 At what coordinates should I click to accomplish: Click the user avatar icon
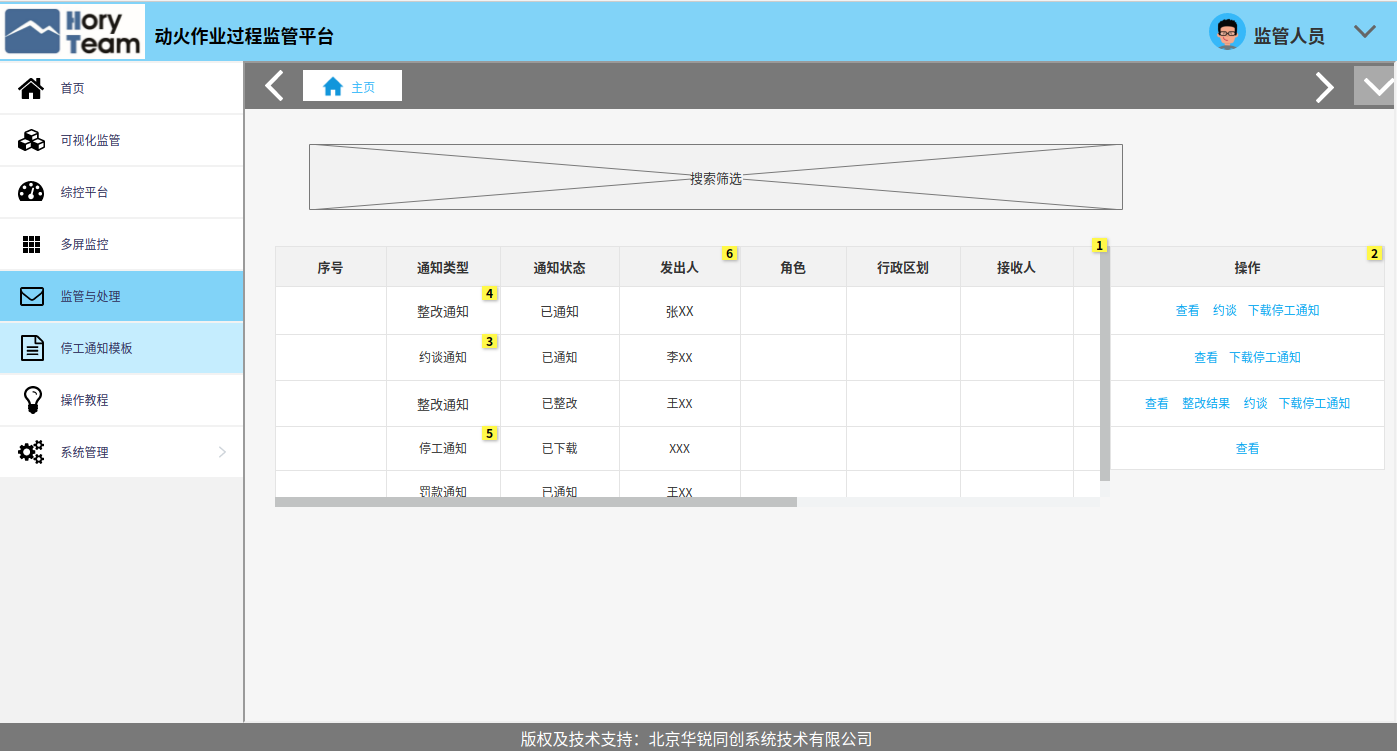tap(1227, 32)
